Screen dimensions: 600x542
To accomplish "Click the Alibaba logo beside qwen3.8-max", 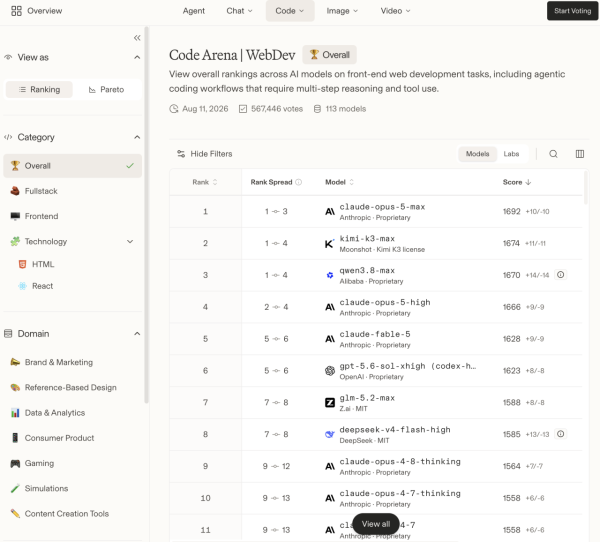I will click(329, 275).
